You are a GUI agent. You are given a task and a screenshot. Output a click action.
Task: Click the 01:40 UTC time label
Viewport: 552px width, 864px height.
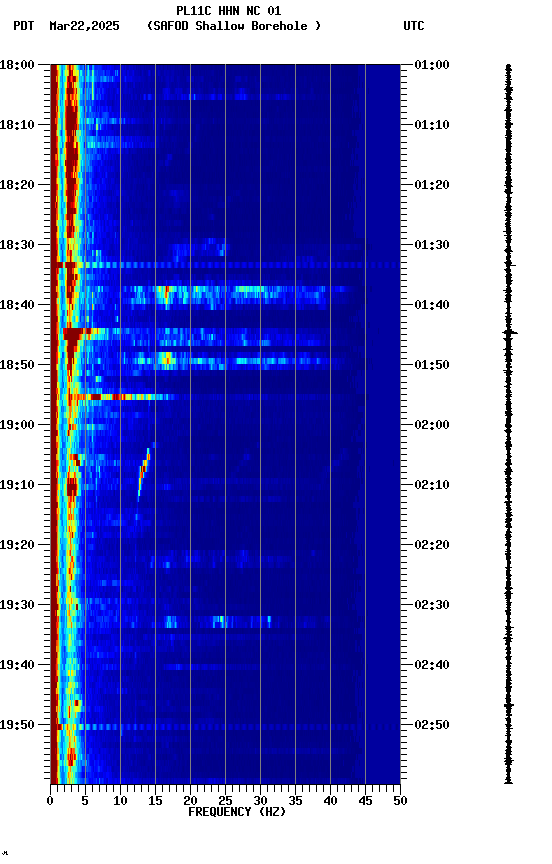coord(432,305)
